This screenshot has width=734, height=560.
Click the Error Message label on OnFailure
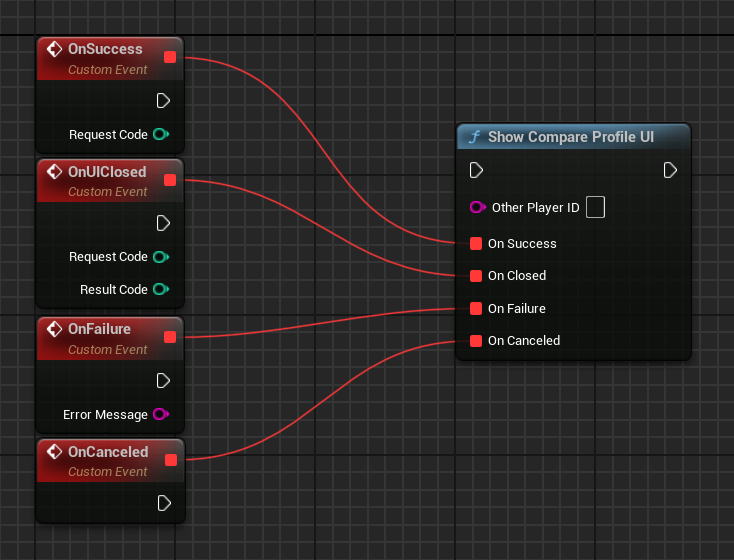(x=105, y=415)
